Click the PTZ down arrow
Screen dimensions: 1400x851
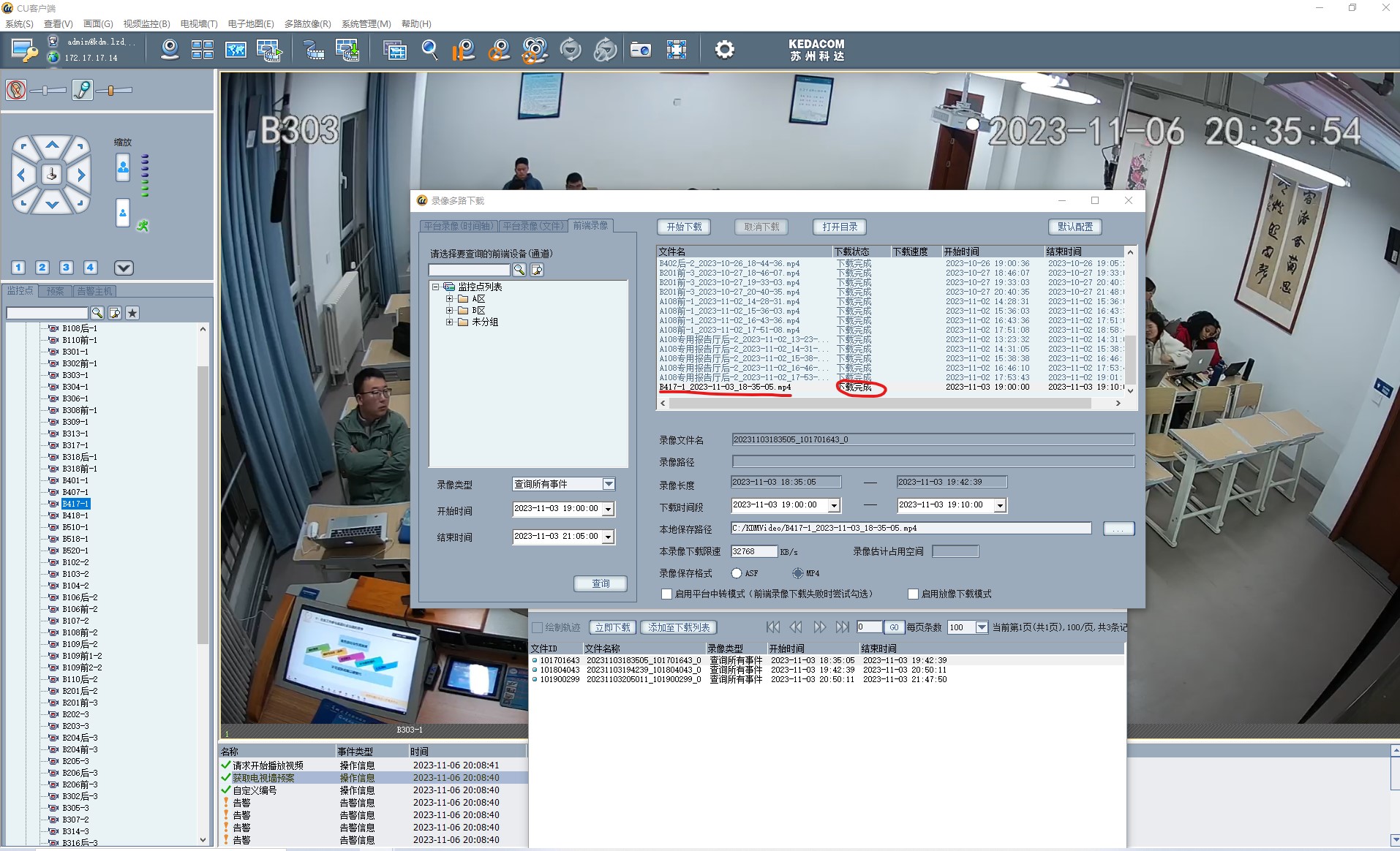click(x=52, y=205)
